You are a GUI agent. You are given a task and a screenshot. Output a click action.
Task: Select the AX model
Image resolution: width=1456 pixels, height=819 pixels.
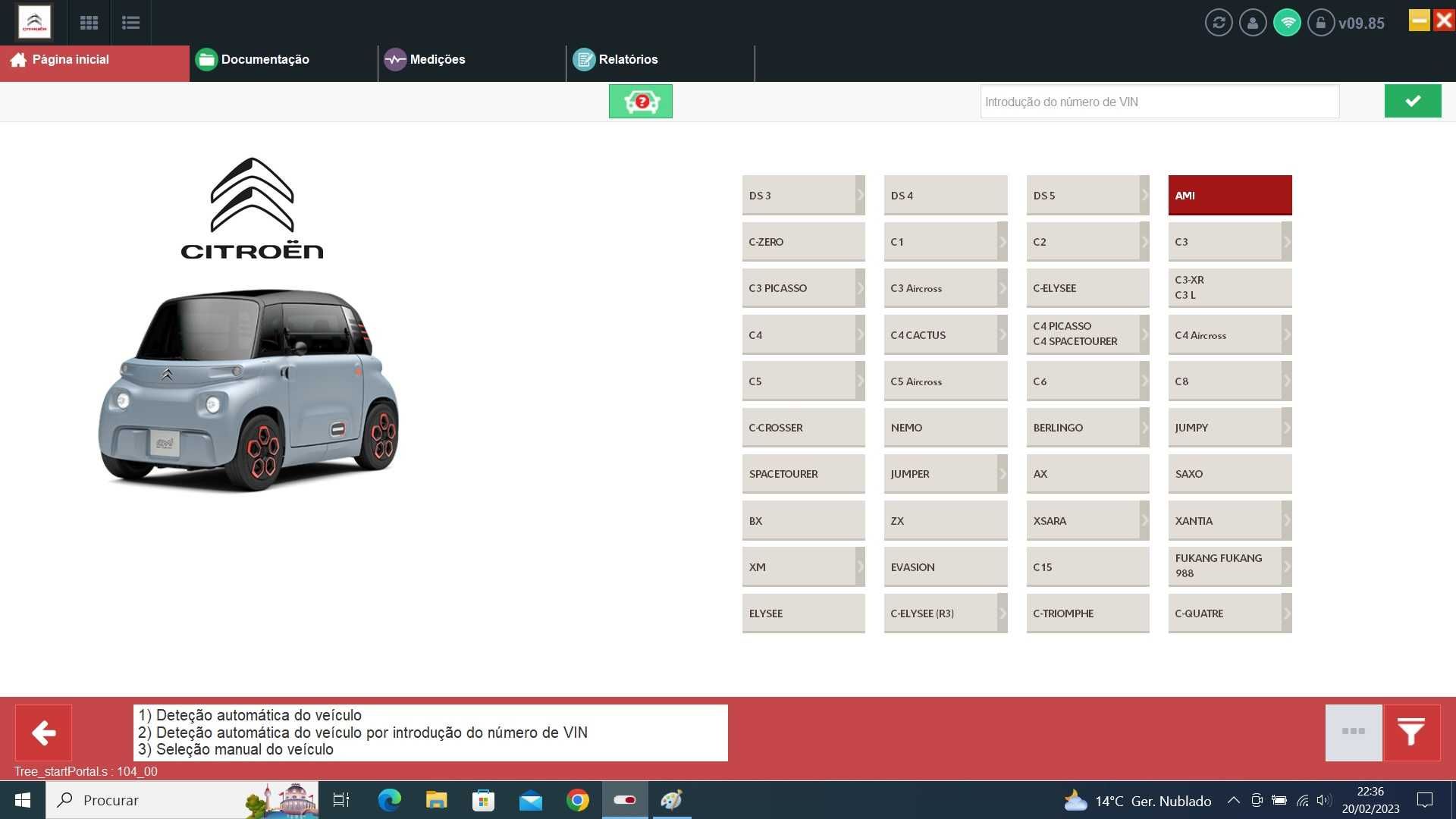click(x=1087, y=474)
